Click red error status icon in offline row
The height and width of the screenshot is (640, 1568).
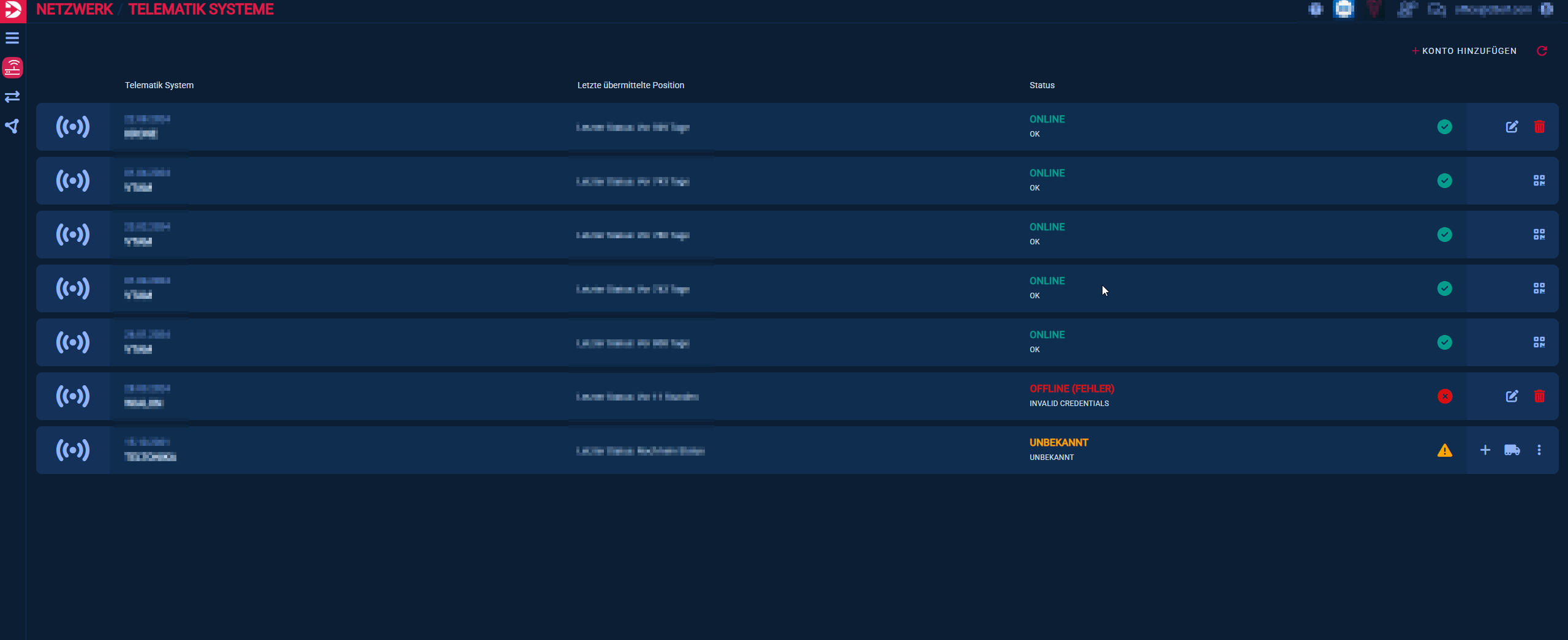pyautogui.click(x=1444, y=396)
